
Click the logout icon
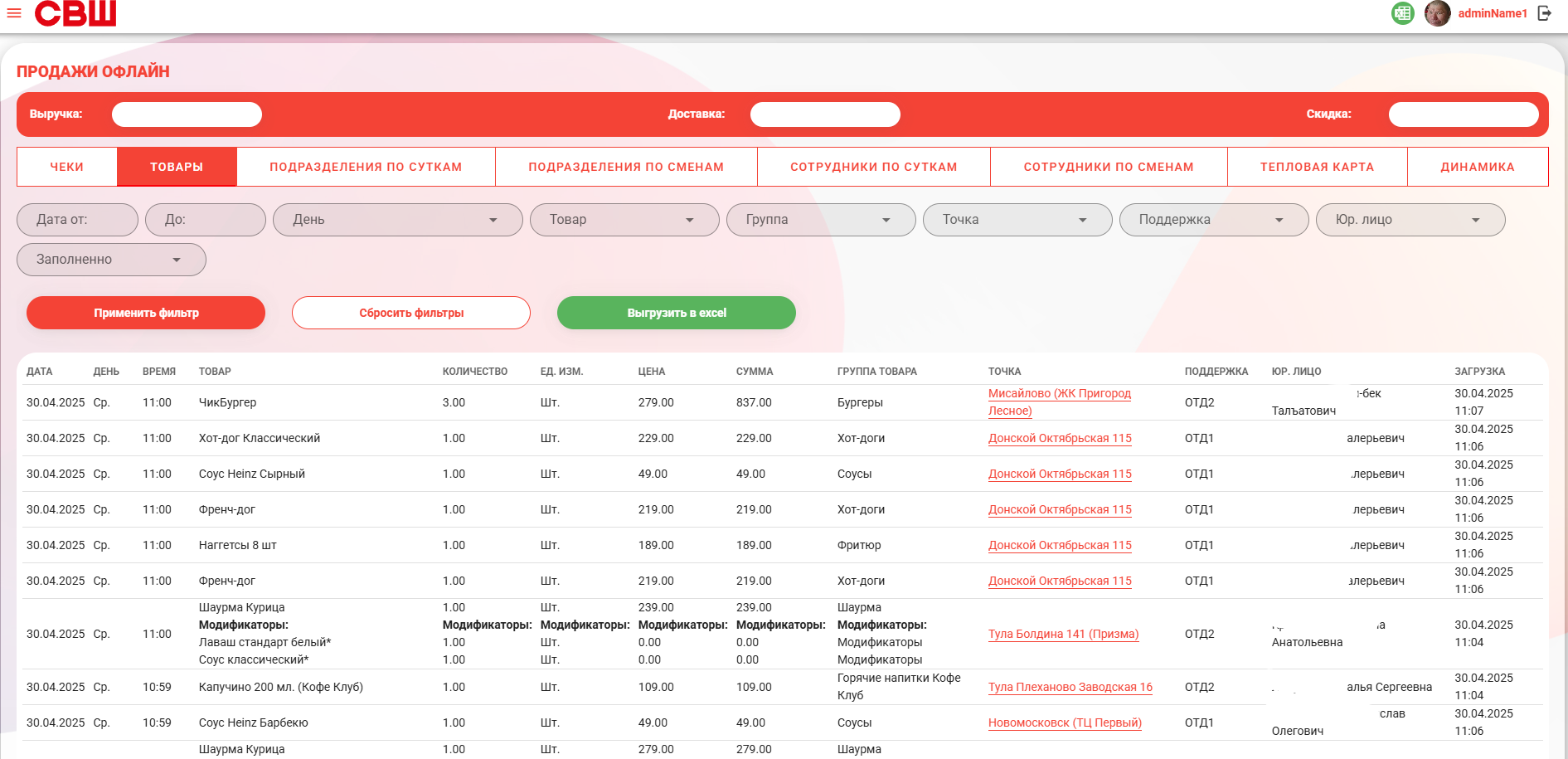pos(1545,13)
